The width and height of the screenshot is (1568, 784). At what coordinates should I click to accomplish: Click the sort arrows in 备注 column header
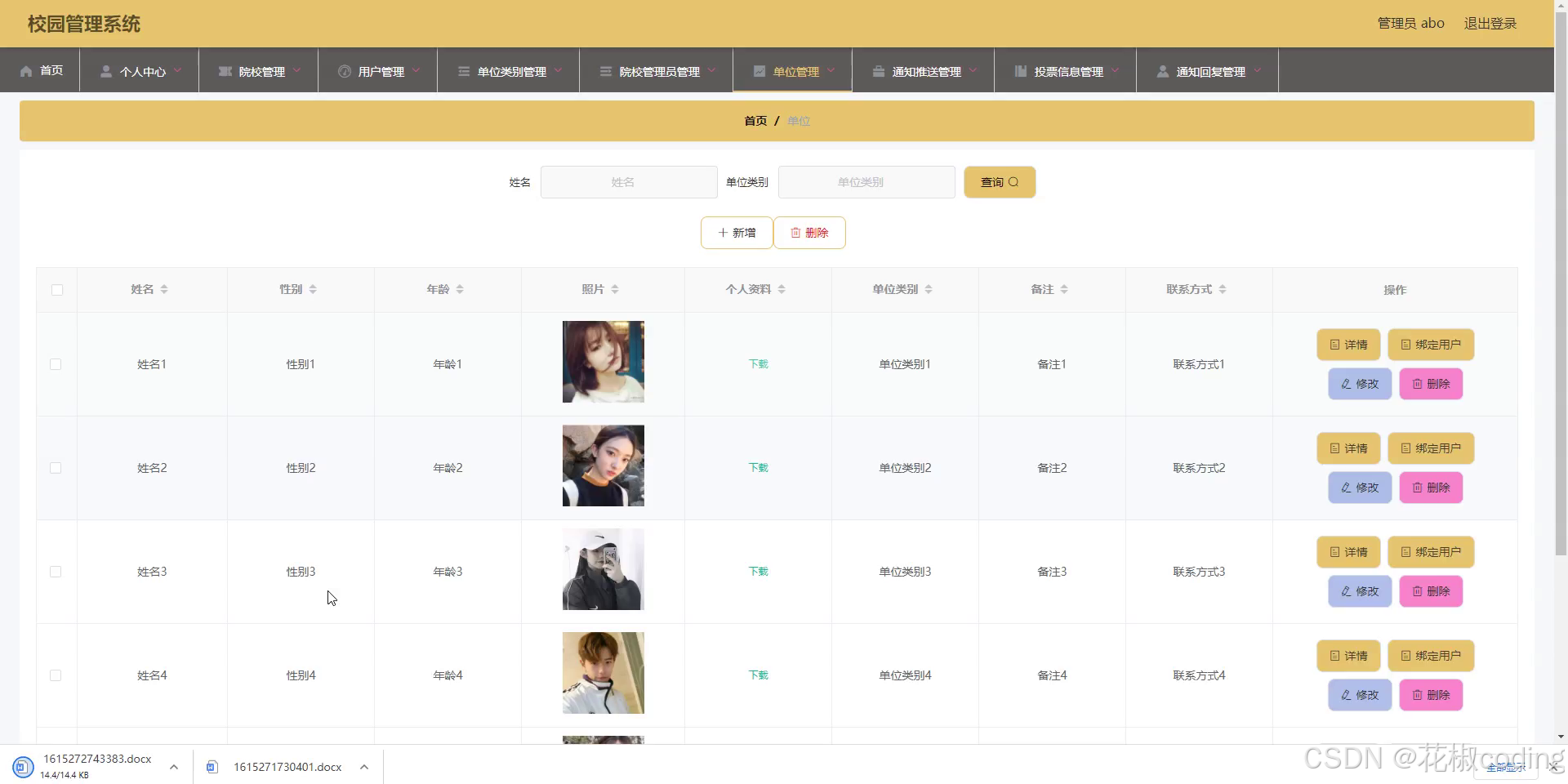coord(1064,289)
